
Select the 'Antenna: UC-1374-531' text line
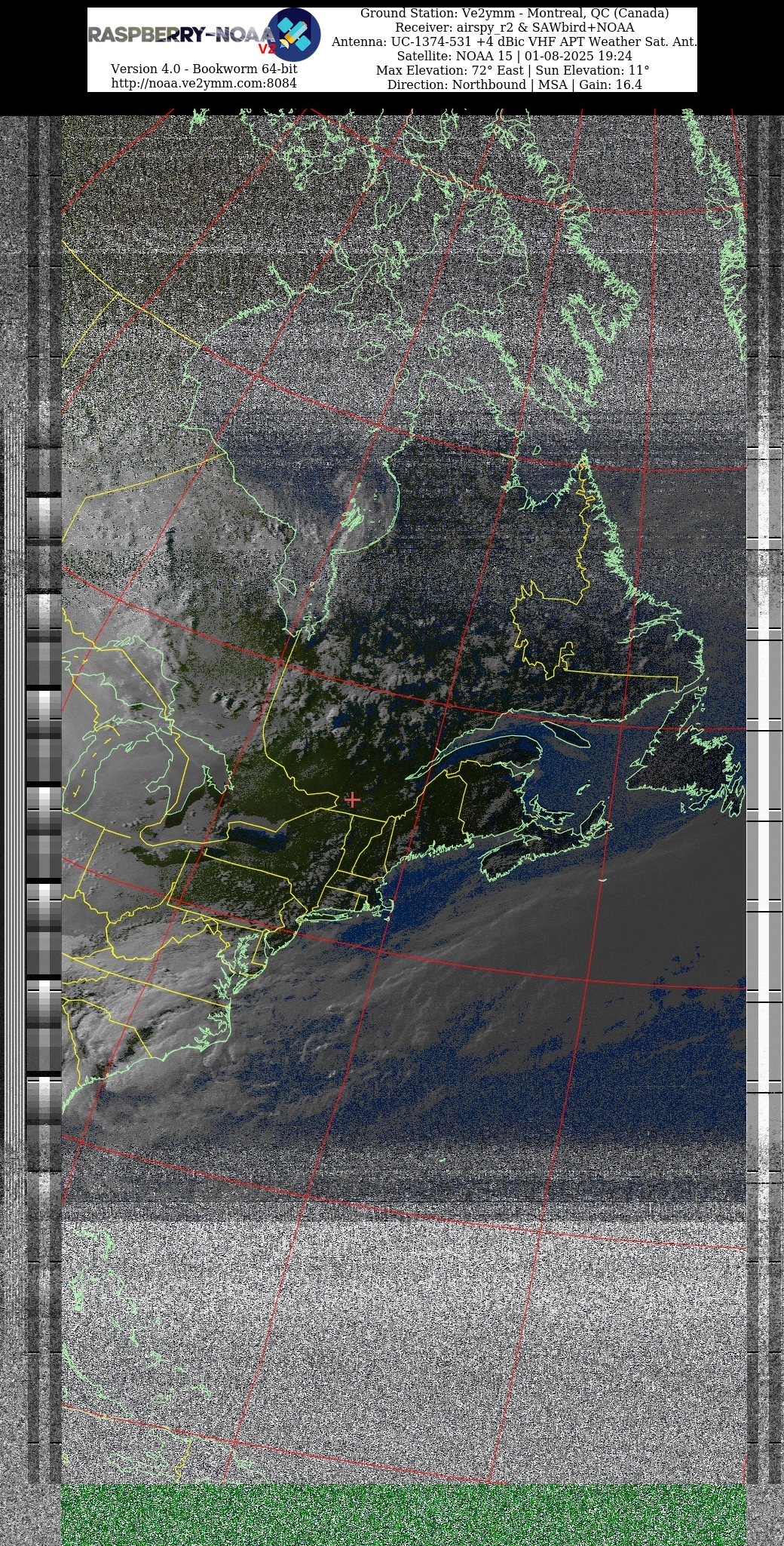[514, 42]
